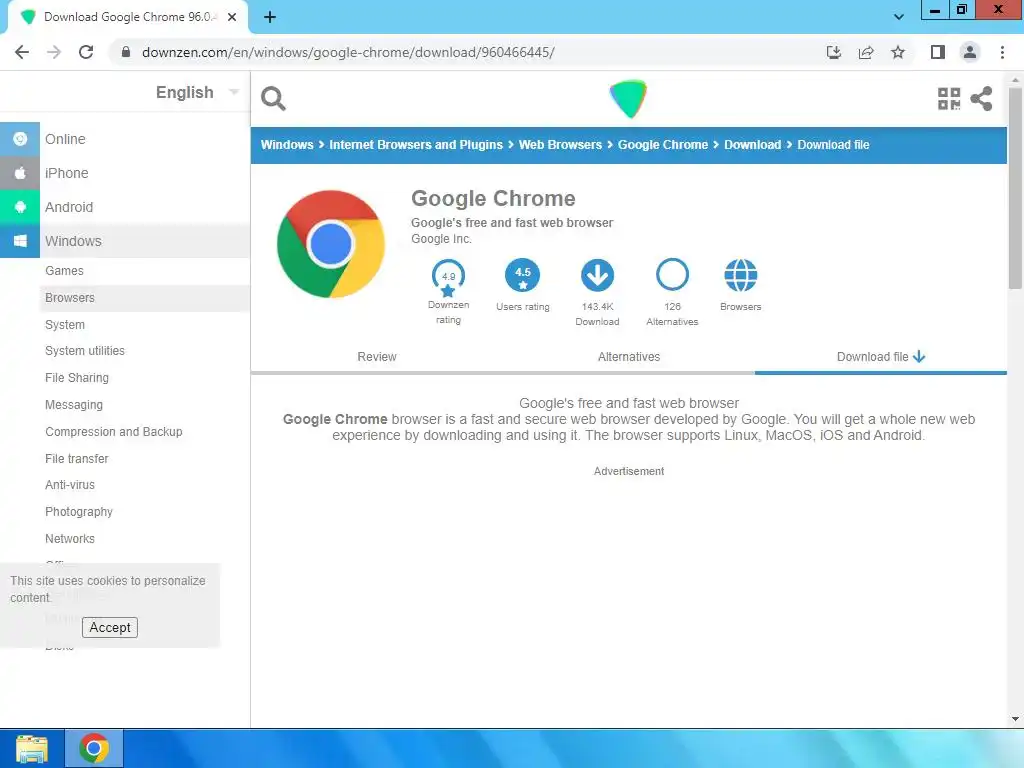Expand the English language dropdown

coord(198,92)
